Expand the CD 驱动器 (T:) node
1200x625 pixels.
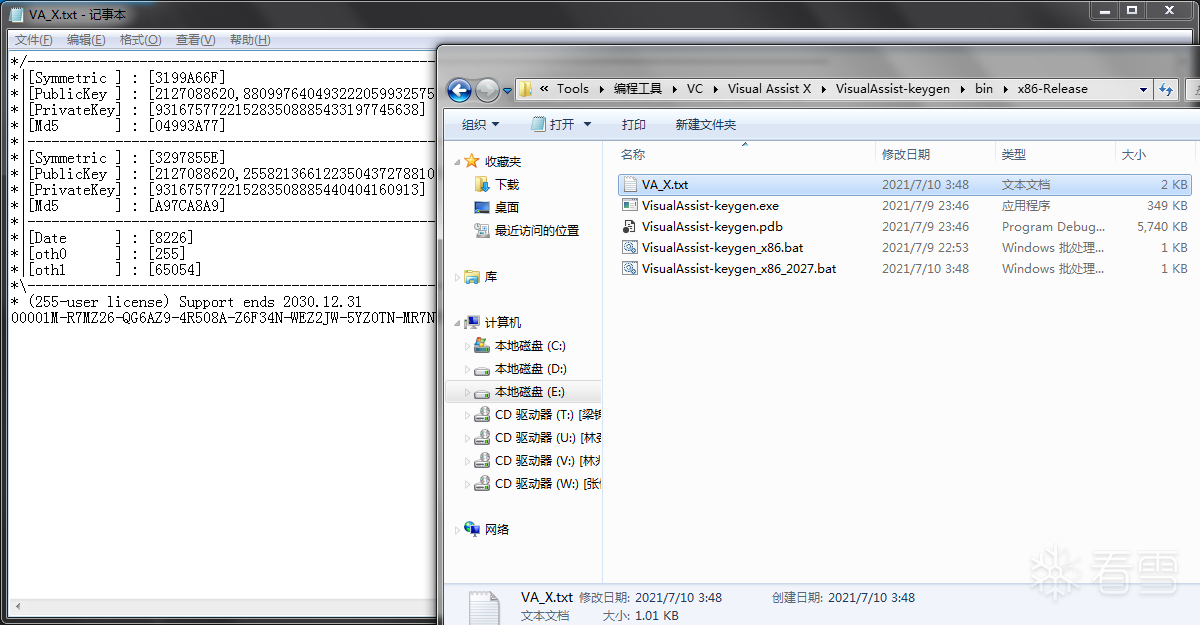[x=467, y=415]
